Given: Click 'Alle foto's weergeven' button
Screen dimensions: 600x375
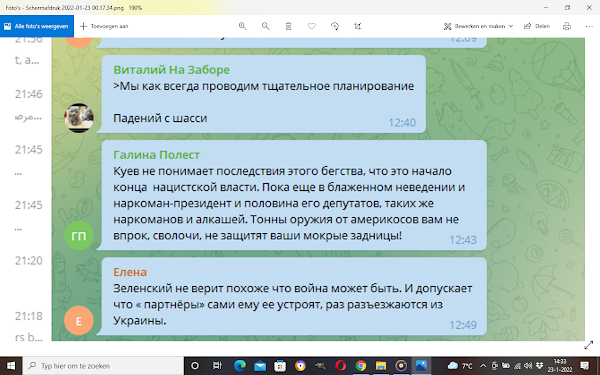Looking at the screenshot, I should pos(37,26).
